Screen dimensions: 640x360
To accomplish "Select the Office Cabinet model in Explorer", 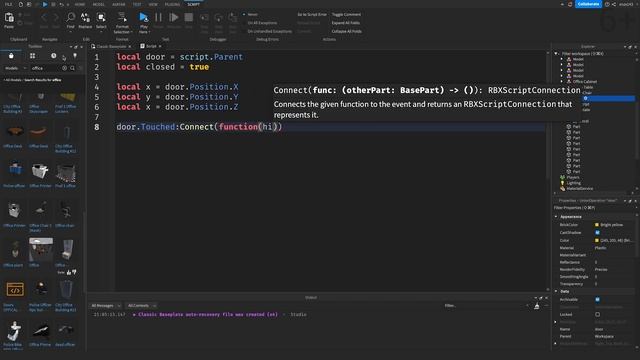I will coord(584,82).
